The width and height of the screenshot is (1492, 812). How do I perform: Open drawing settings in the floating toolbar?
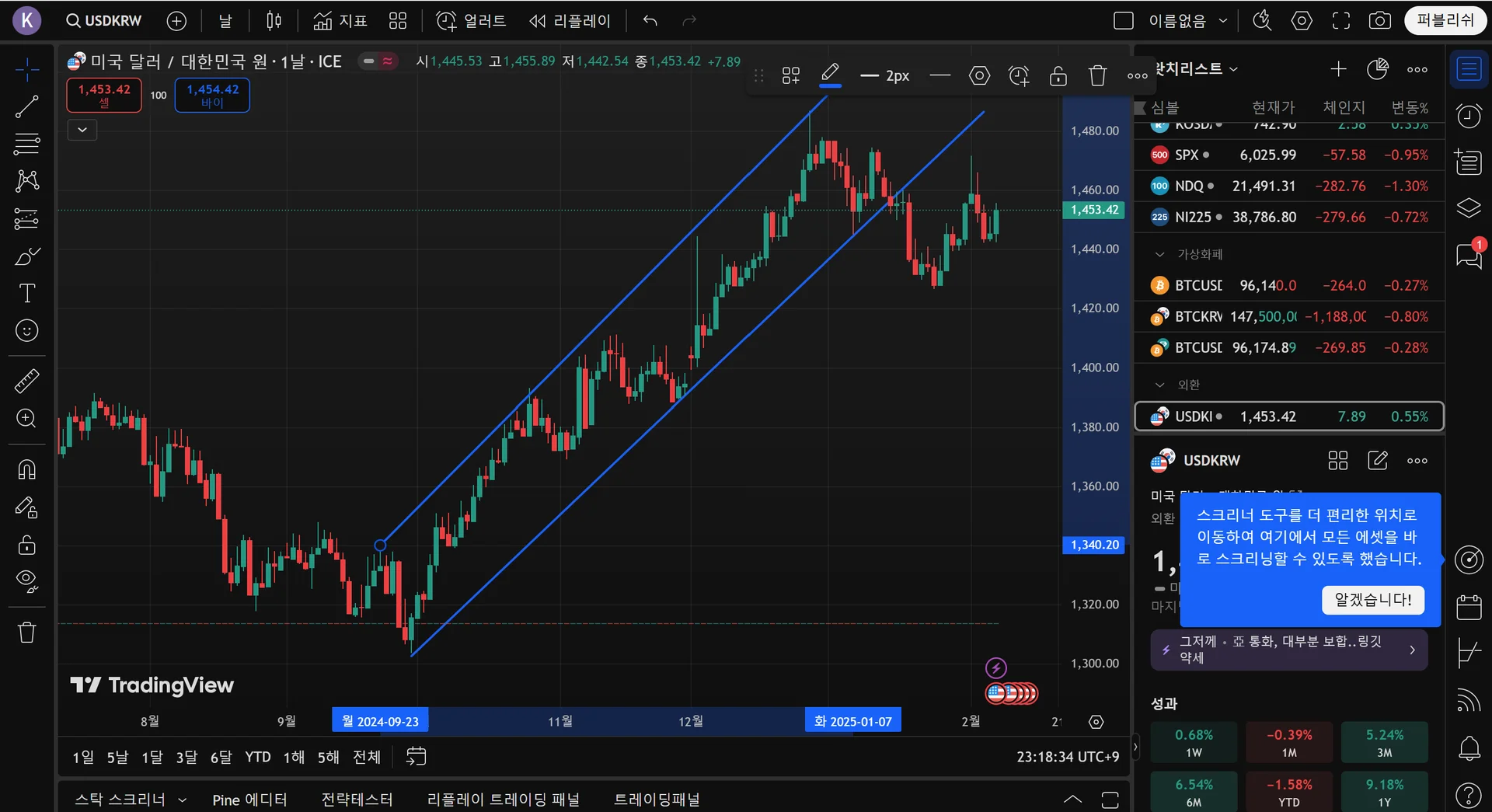tap(979, 75)
